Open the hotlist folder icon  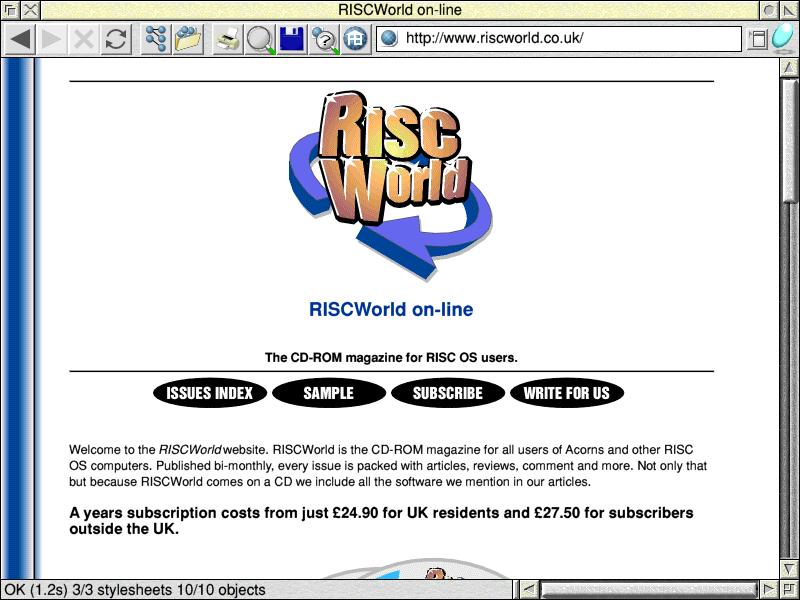(188, 39)
